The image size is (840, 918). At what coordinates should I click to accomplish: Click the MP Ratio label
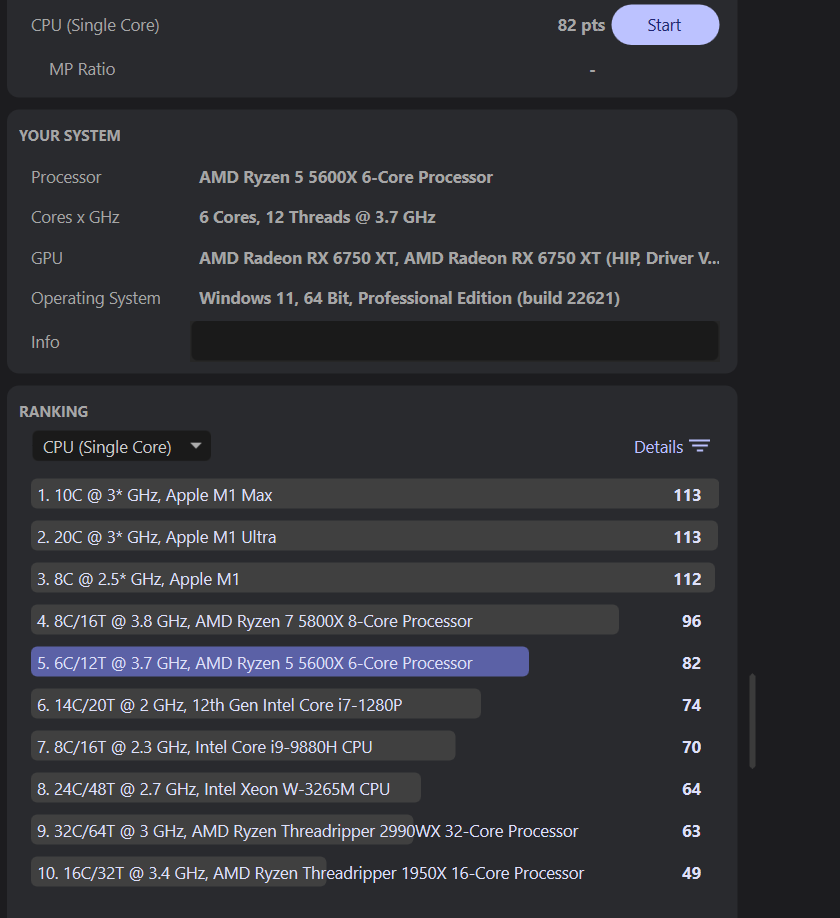[x=82, y=69]
